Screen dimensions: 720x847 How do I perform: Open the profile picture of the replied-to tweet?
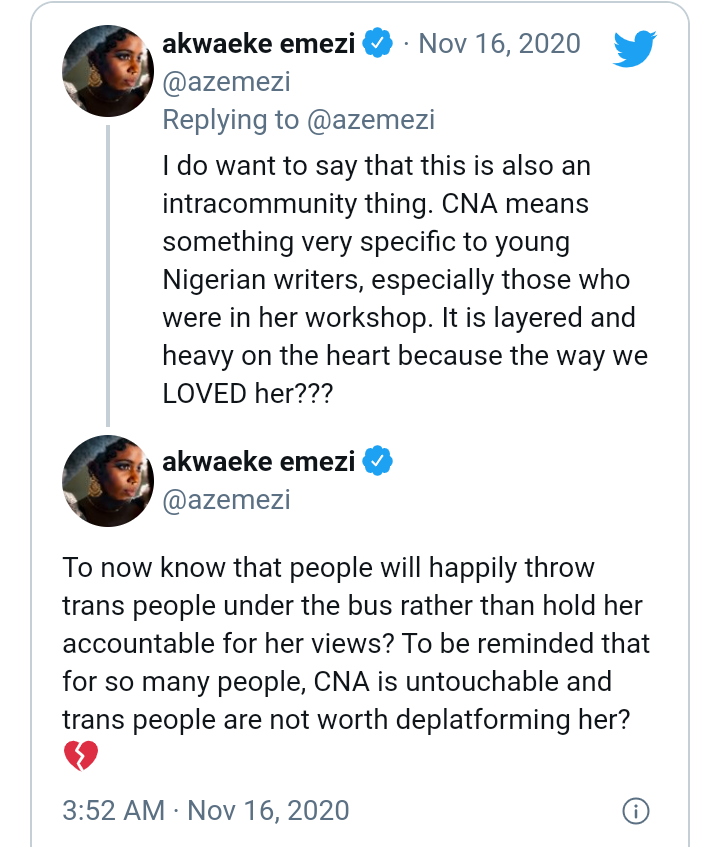click(x=108, y=71)
